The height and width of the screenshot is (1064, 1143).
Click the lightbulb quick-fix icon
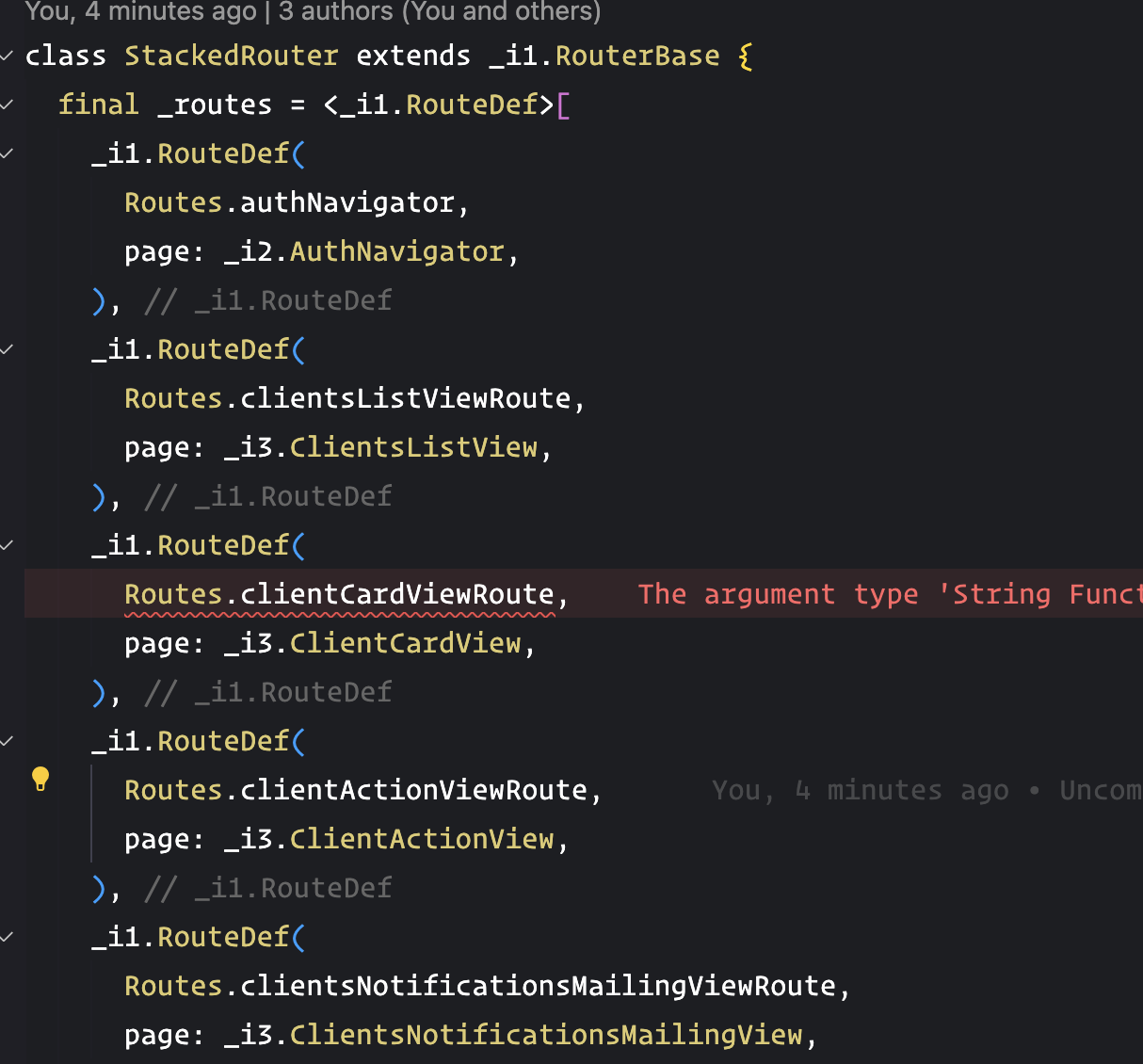click(x=40, y=779)
